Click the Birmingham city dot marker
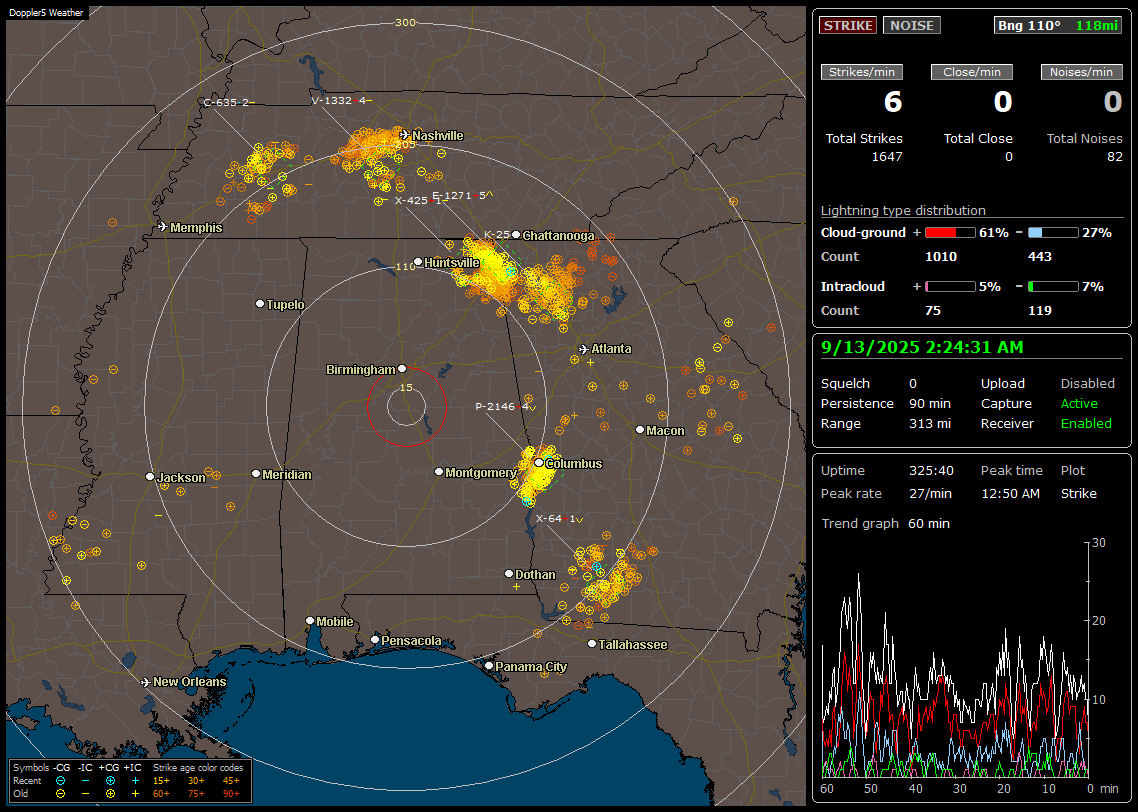Viewport: 1138px width, 812px height. tap(402, 369)
